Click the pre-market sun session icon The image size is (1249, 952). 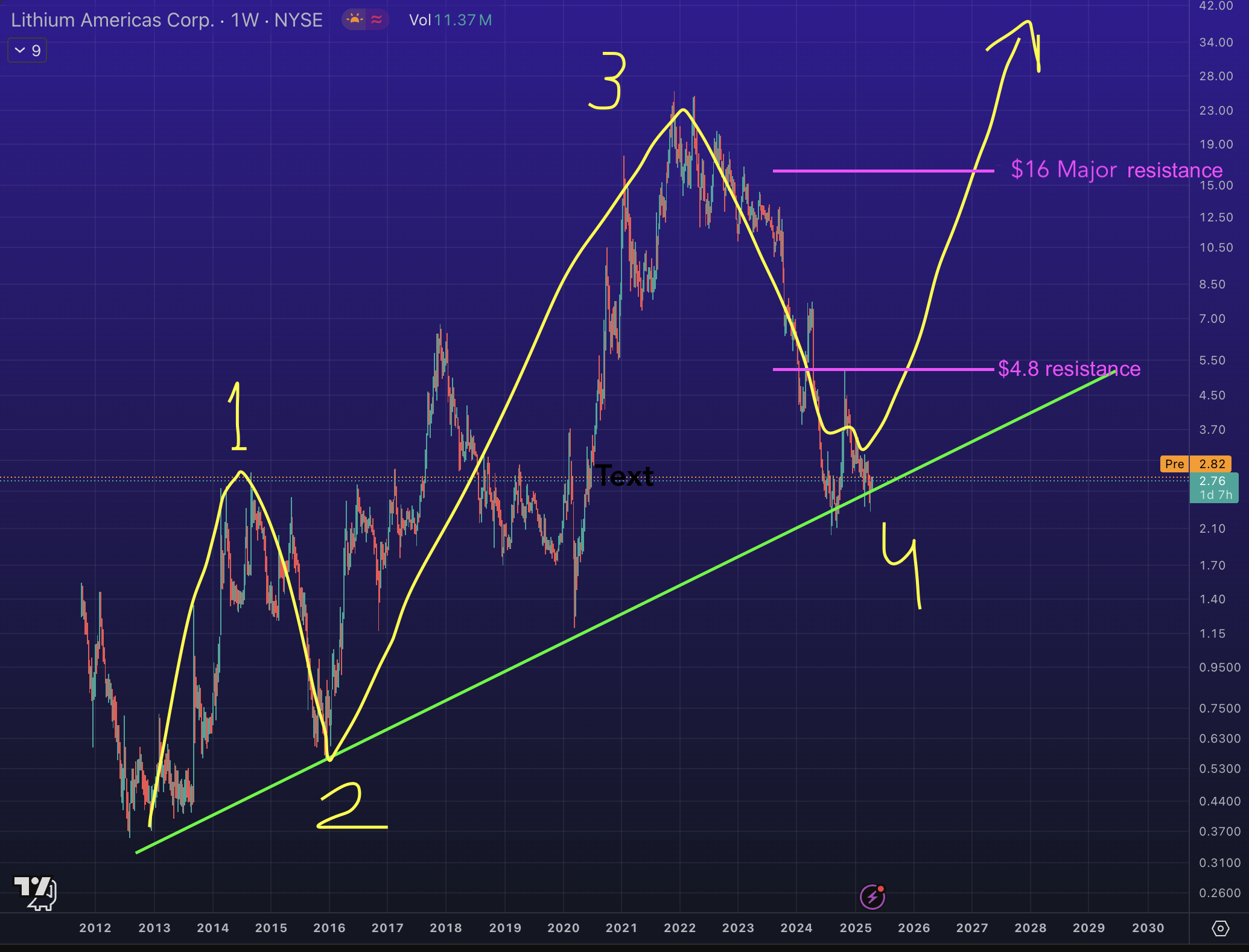pos(355,20)
